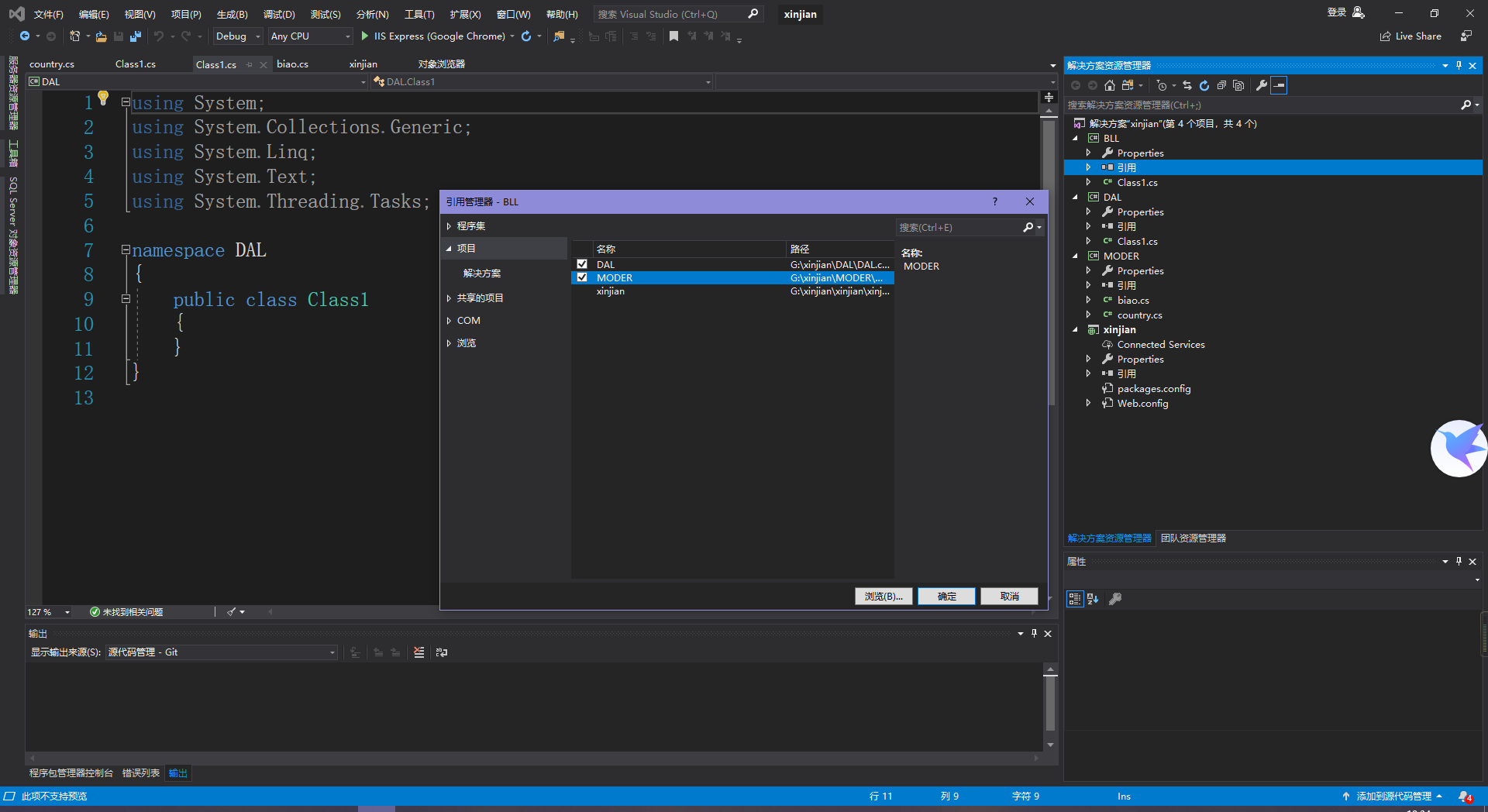Screen dimensions: 1488x812
Task: Click the Collapse All icon in Solution Explorer
Action: click(1221, 85)
